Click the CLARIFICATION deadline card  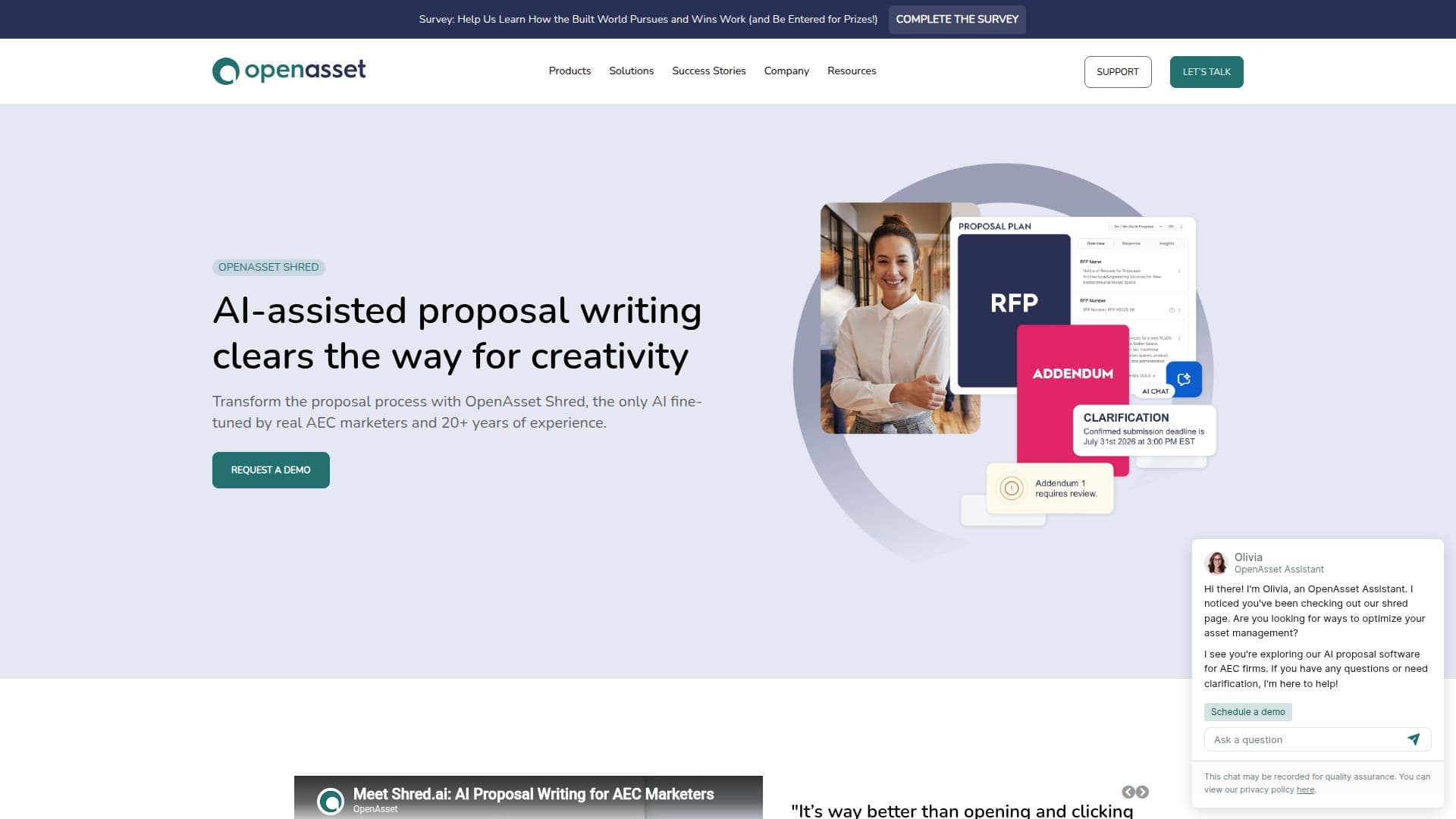coord(1144,430)
